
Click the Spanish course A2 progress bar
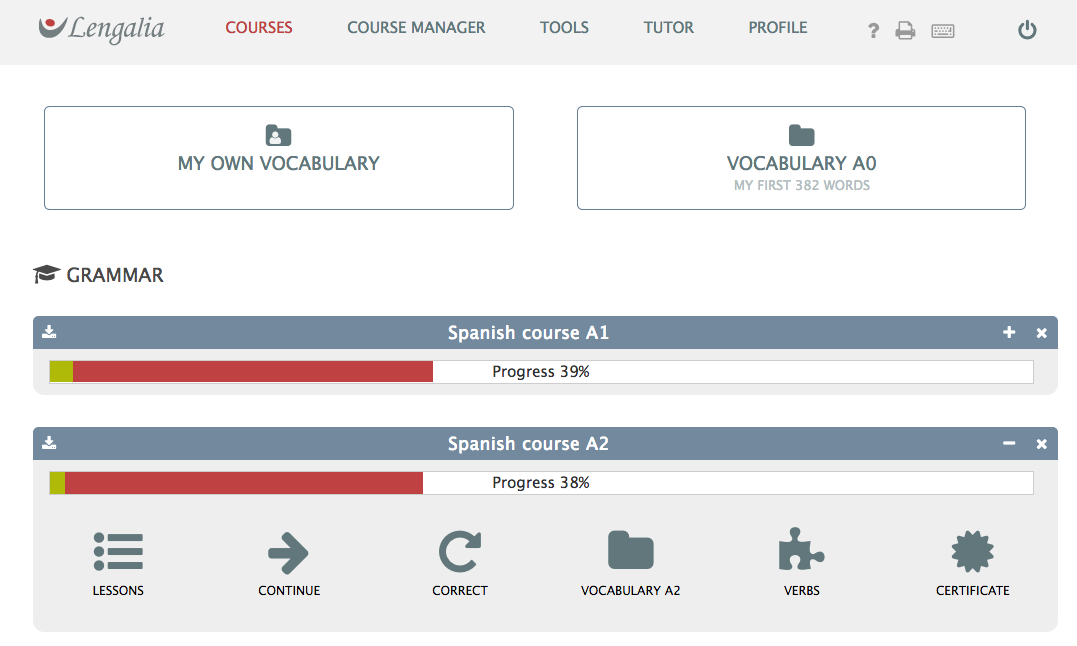(x=541, y=483)
